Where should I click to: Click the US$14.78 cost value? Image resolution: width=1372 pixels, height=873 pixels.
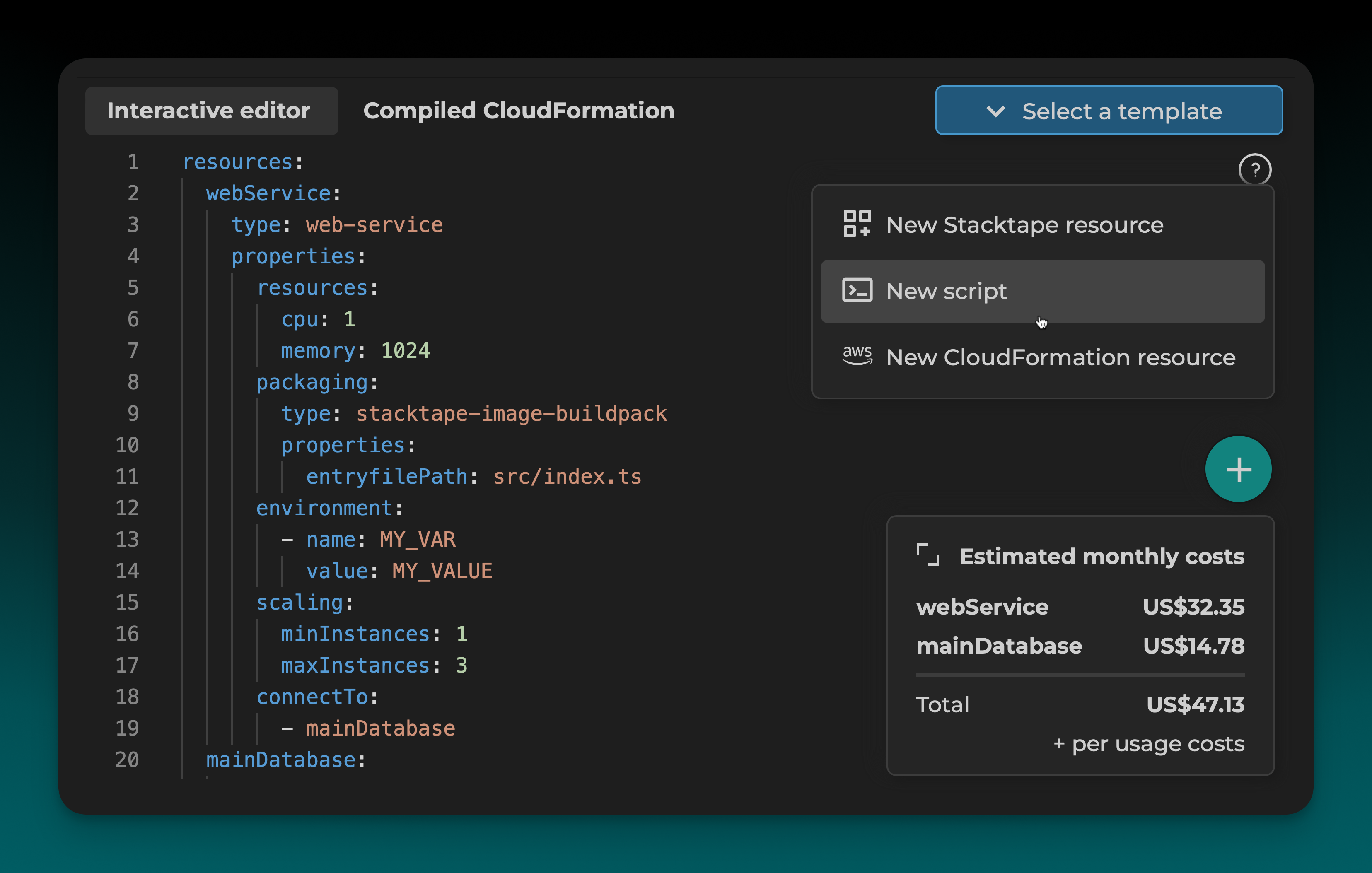pyautogui.click(x=1193, y=646)
